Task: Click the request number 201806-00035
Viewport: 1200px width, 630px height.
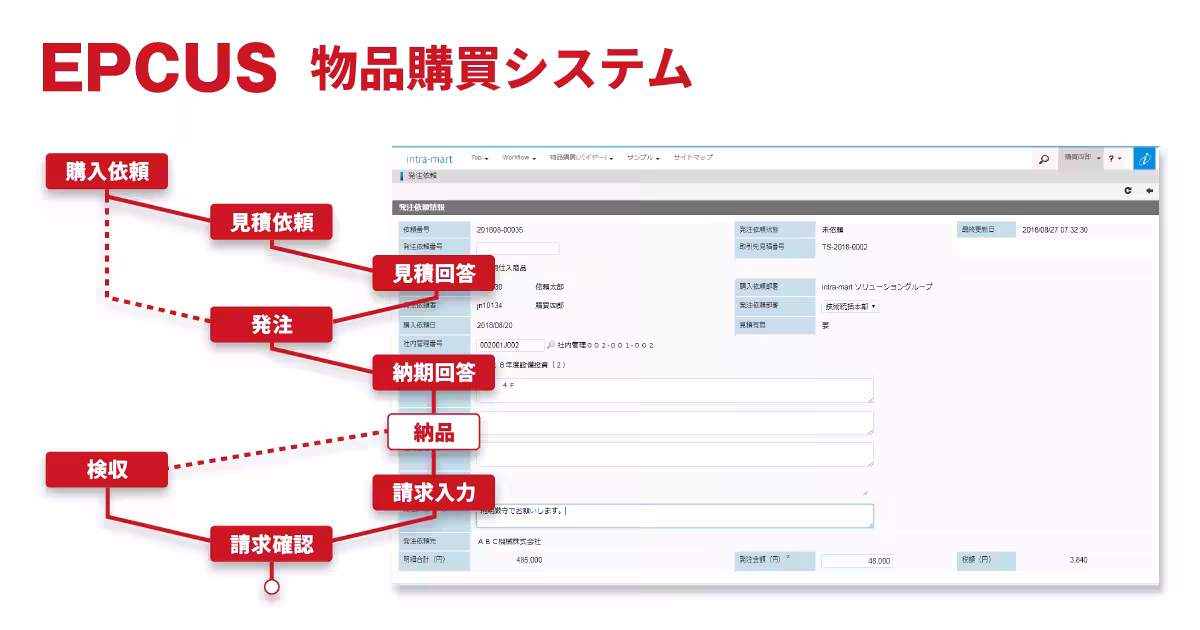Action: (500, 230)
